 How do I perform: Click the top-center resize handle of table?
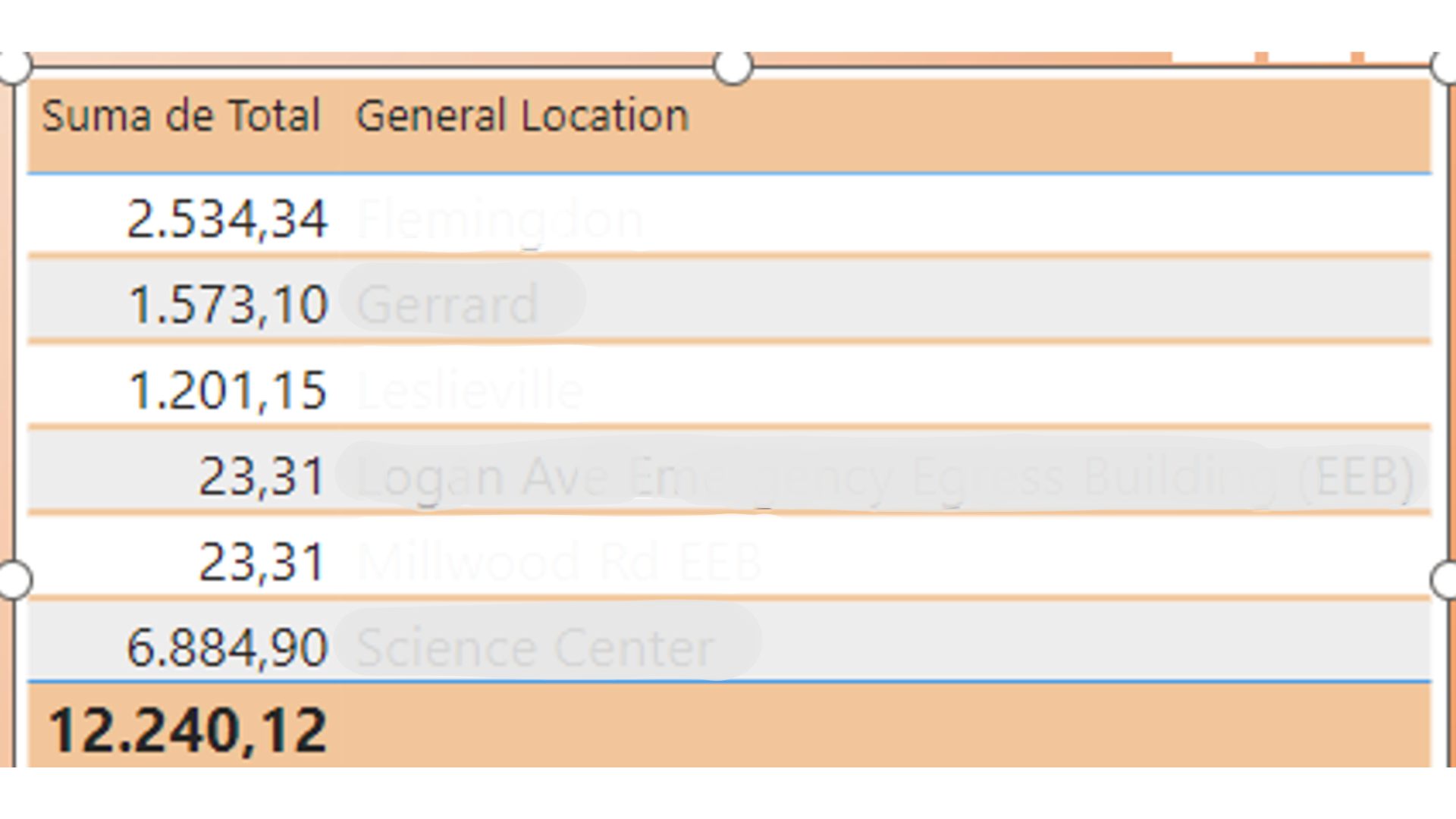(x=733, y=67)
